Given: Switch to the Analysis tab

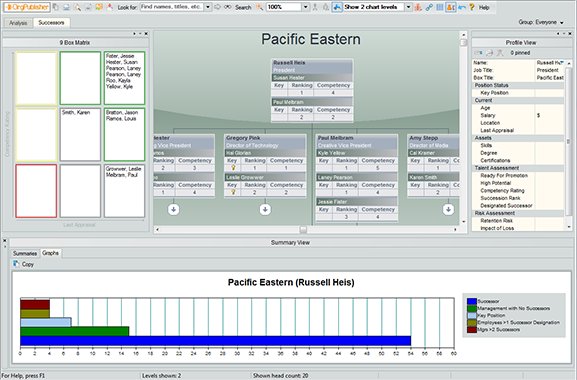Looking at the screenshot, I should tap(18, 23).
